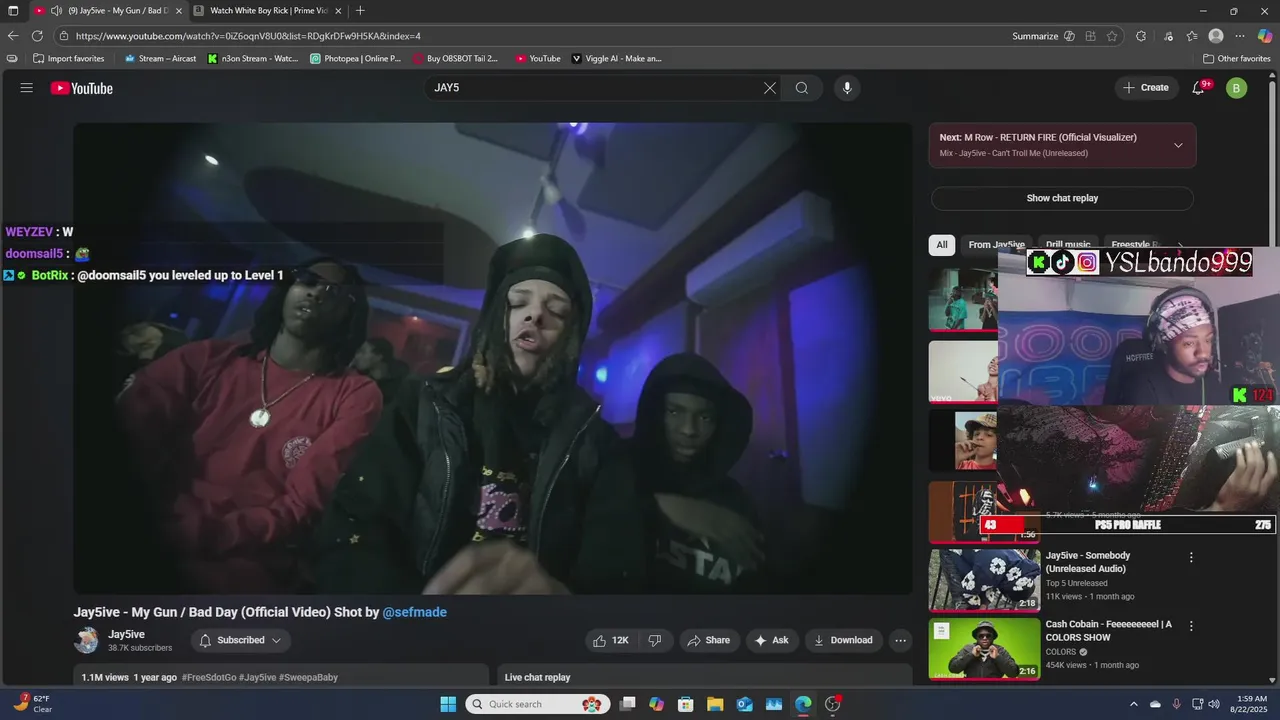The width and height of the screenshot is (1280, 720).
Task: Add this page to favorites star
Action: [x=1112, y=36]
